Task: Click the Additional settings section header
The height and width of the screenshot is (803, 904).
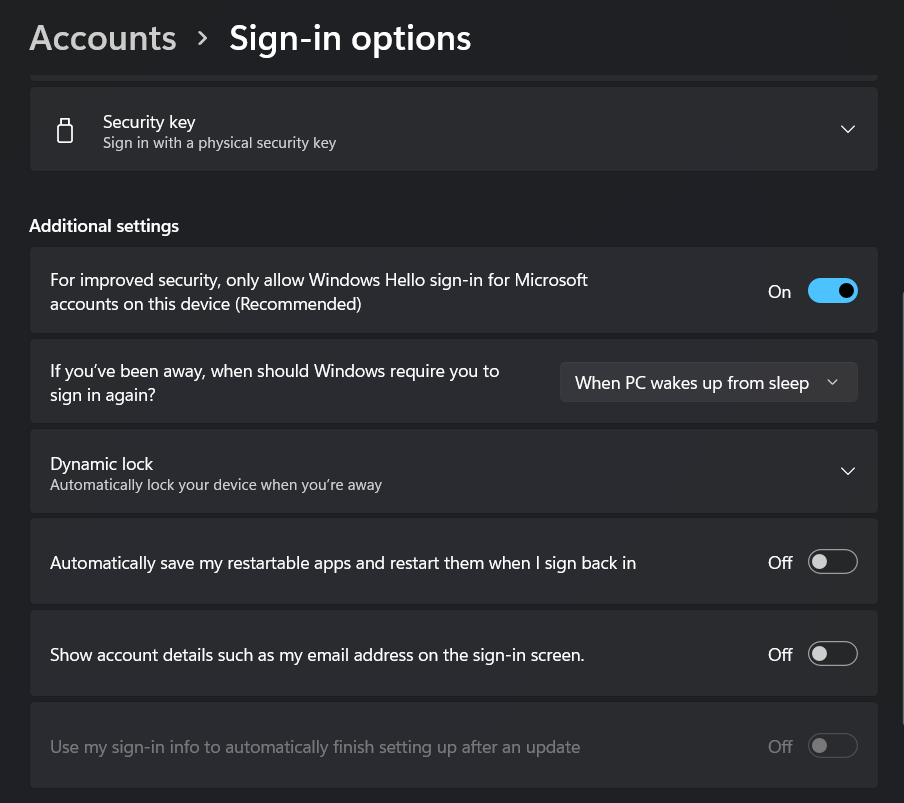Action: tap(104, 226)
